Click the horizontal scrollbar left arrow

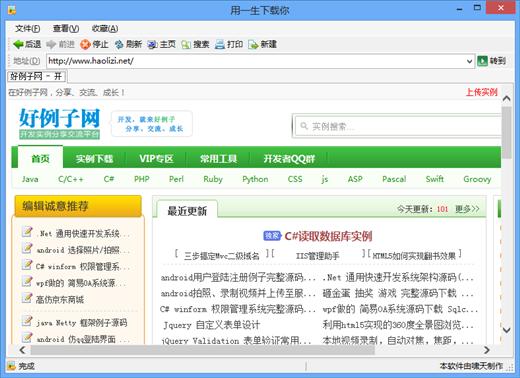tap(22, 350)
